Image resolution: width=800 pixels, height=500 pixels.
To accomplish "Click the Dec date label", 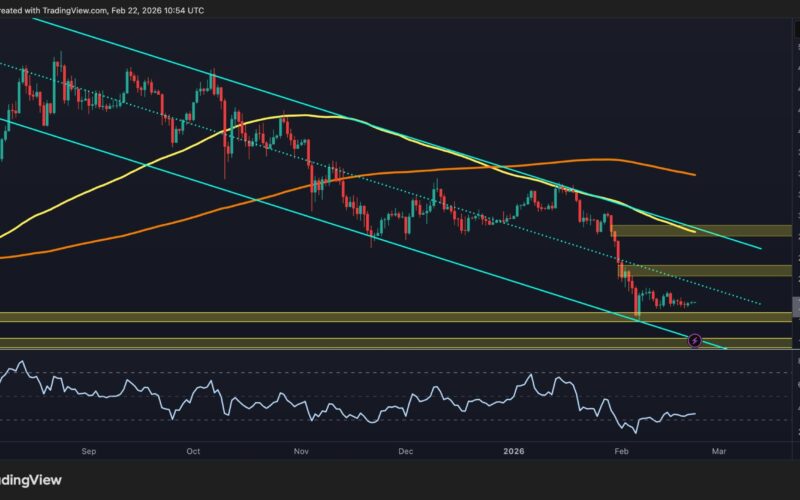I will [x=405, y=452].
